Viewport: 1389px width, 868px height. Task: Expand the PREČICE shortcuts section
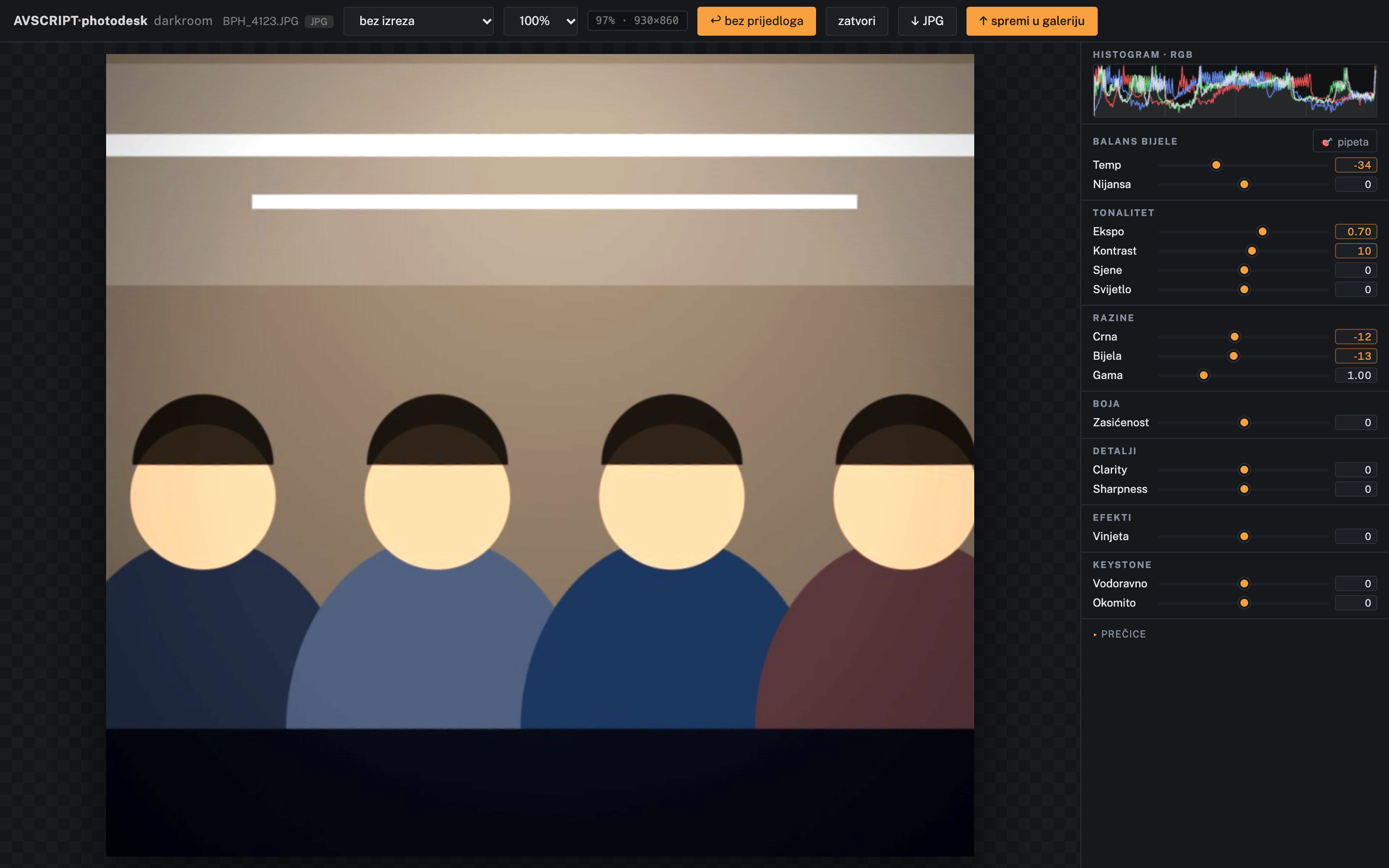tap(1119, 634)
